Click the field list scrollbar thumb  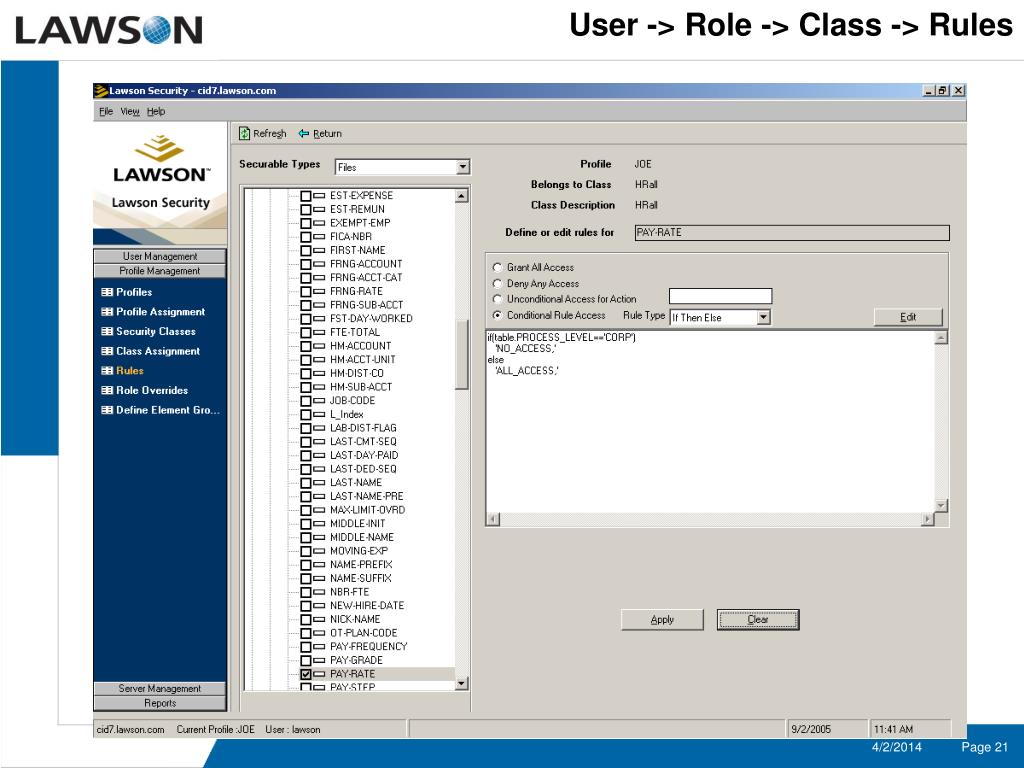[462, 355]
